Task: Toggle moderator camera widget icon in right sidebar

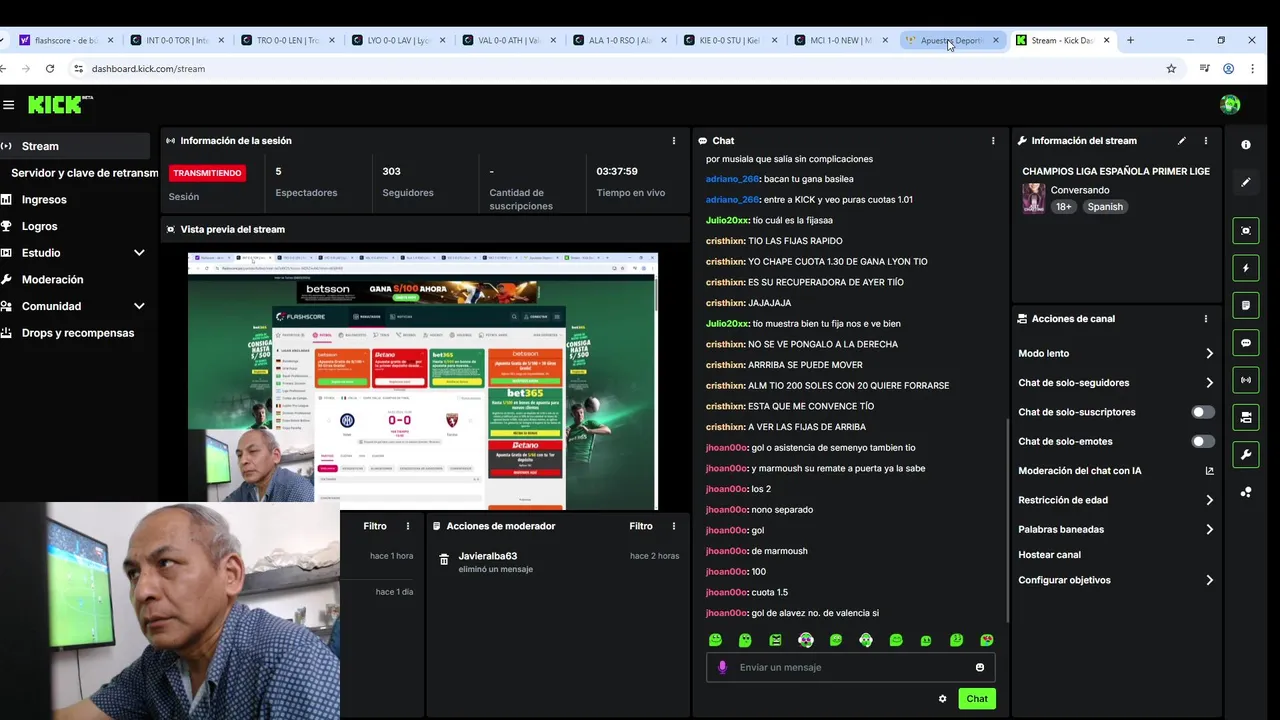Action: [x=1246, y=417]
